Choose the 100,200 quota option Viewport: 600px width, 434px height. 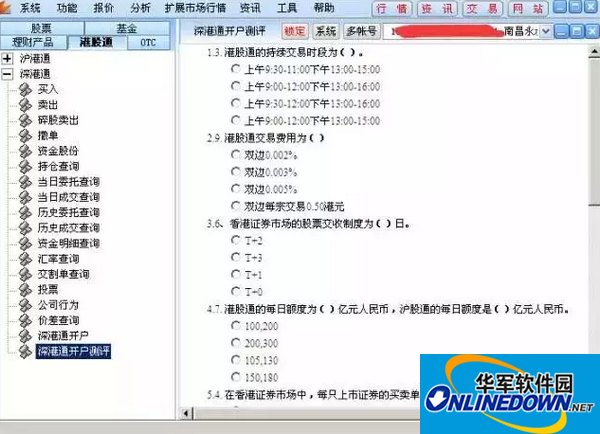coord(236,326)
